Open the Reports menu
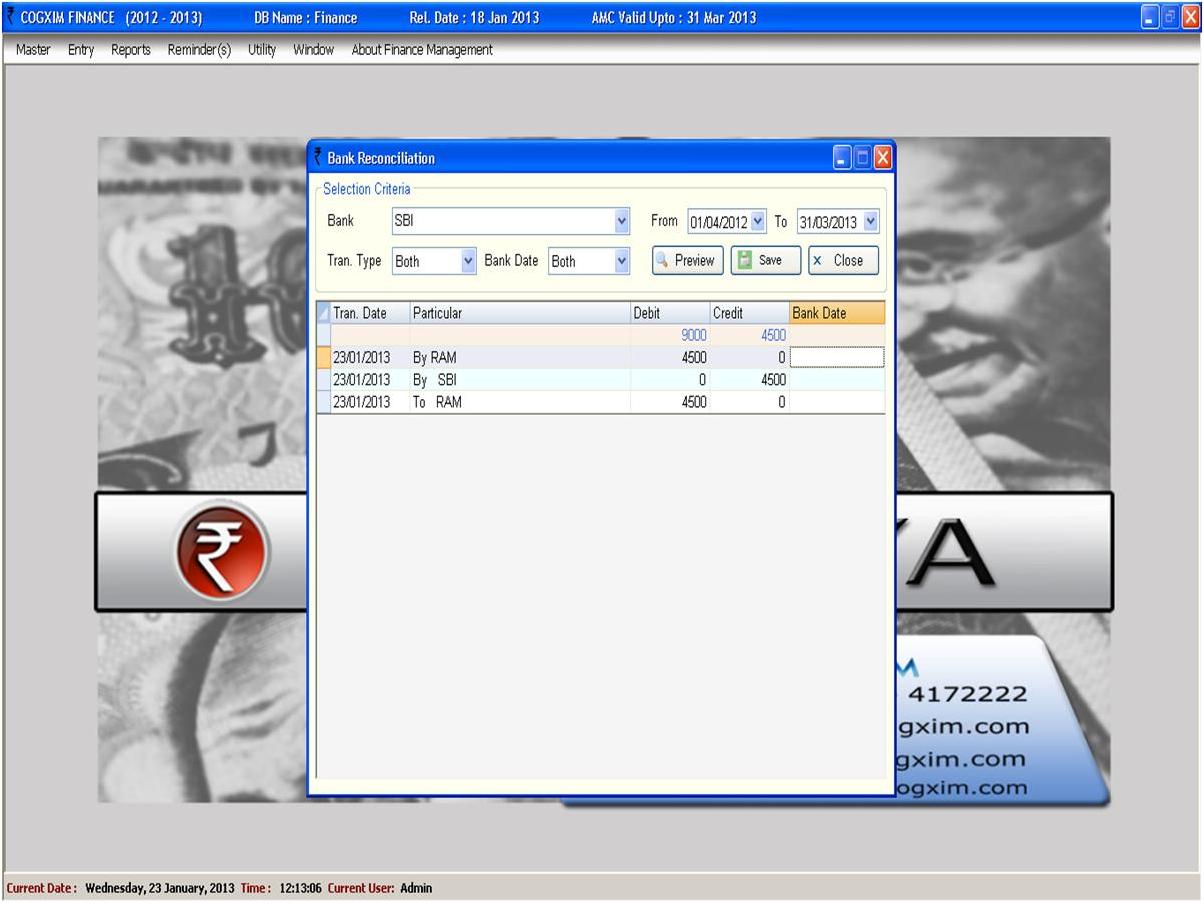The height and width of the screenshot is (904, 1204). [131, 50]
